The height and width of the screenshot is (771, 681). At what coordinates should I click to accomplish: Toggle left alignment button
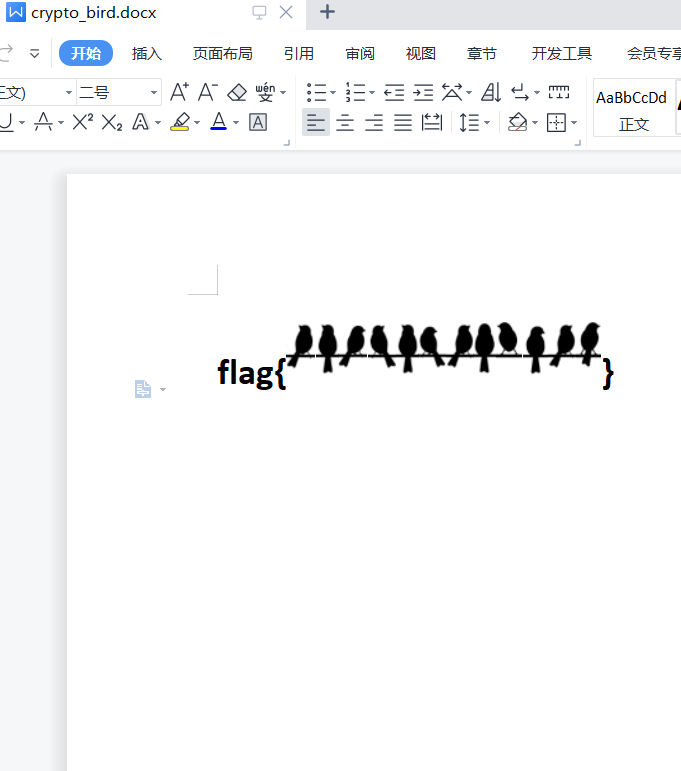(316, 123)
